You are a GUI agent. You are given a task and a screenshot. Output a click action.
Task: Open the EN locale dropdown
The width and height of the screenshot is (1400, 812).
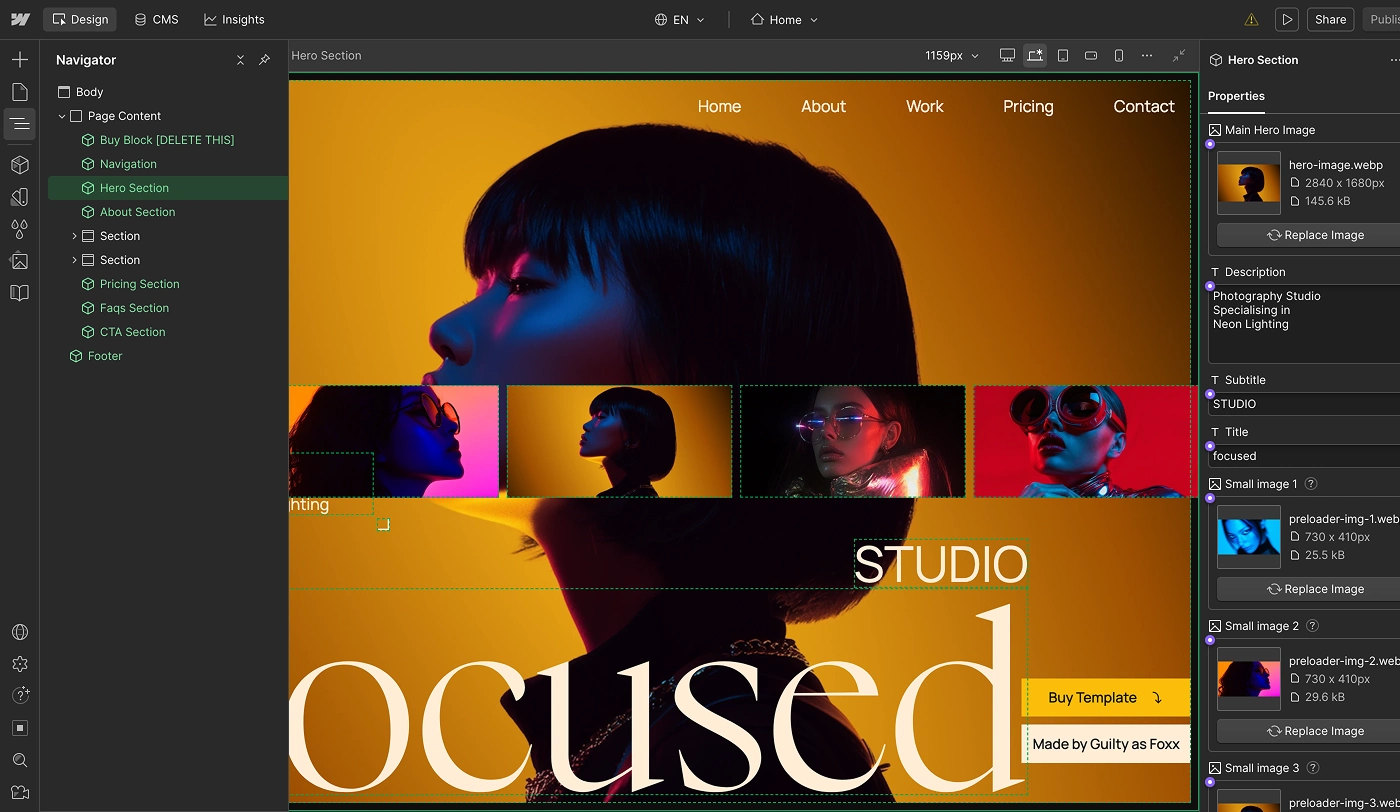tap(680, 19)
